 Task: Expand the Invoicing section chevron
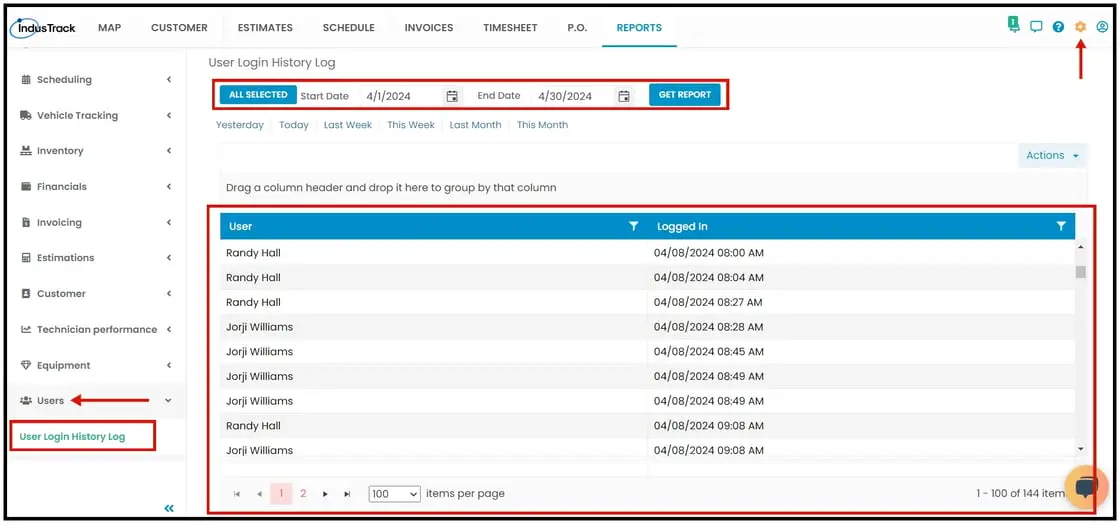169,222
